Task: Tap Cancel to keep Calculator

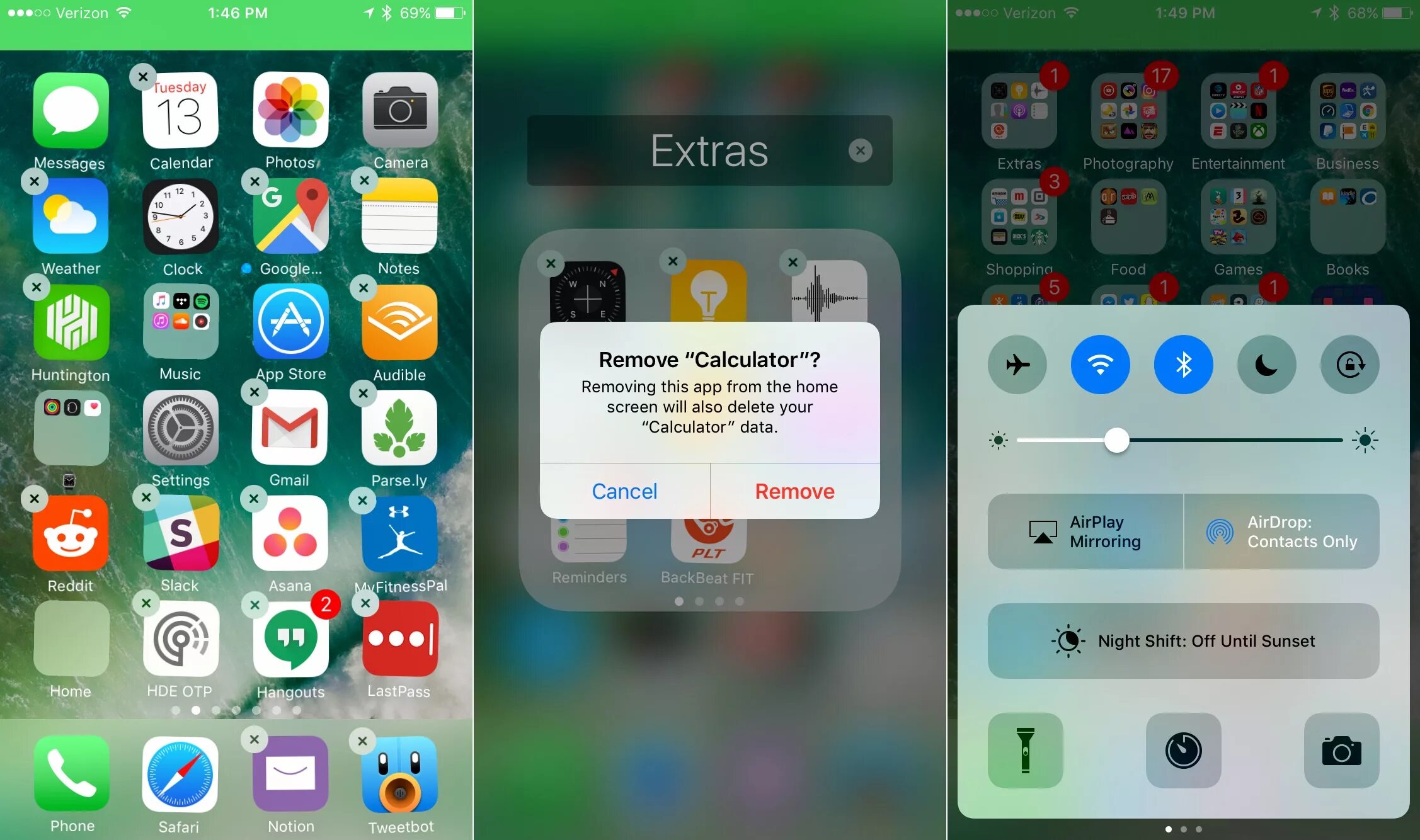Action: tap(625, 490)
